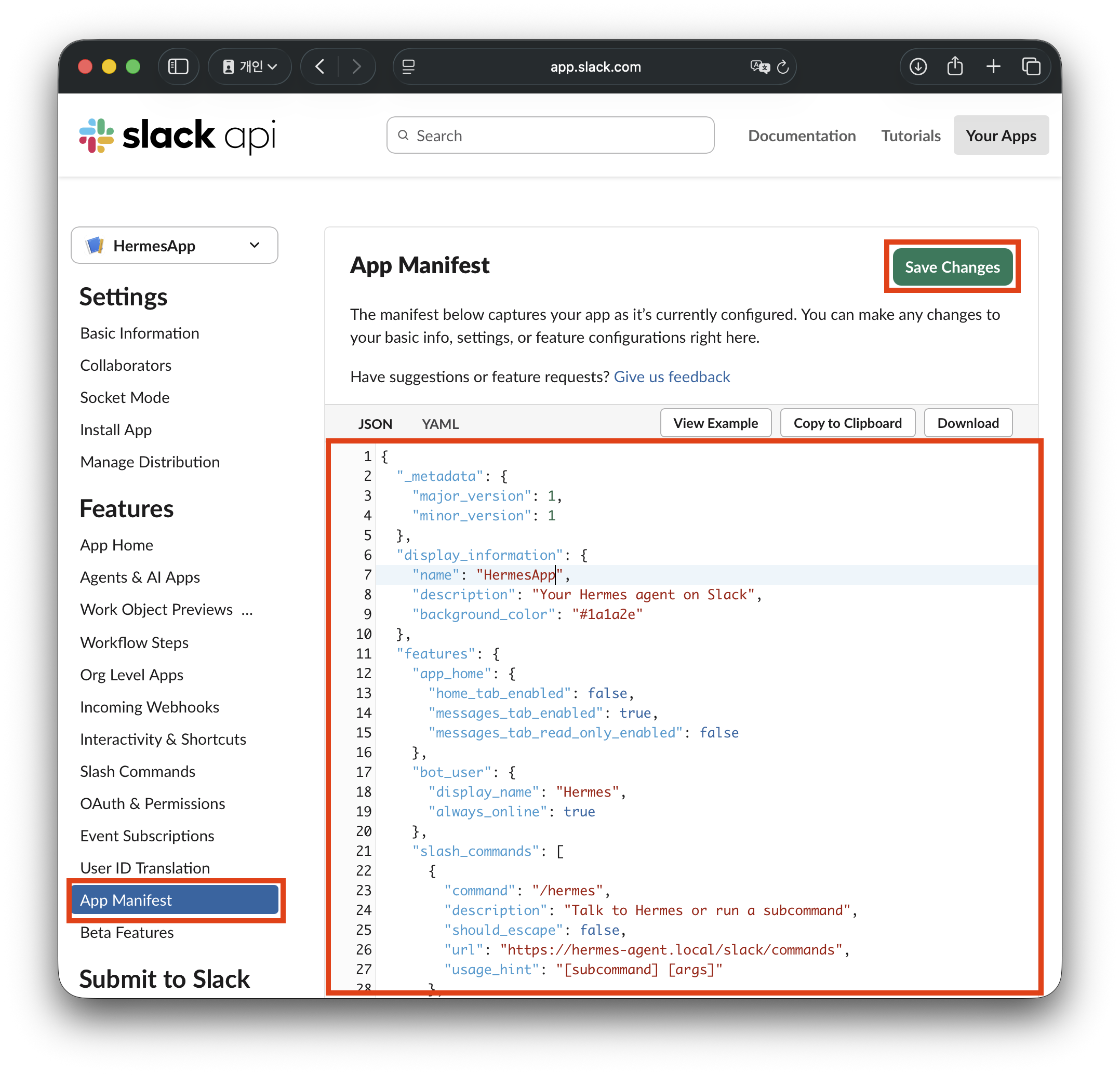This screenshot has height=1075, width=1120.
Task: Go to Socket Mode settings
Action: pos(125,398)
